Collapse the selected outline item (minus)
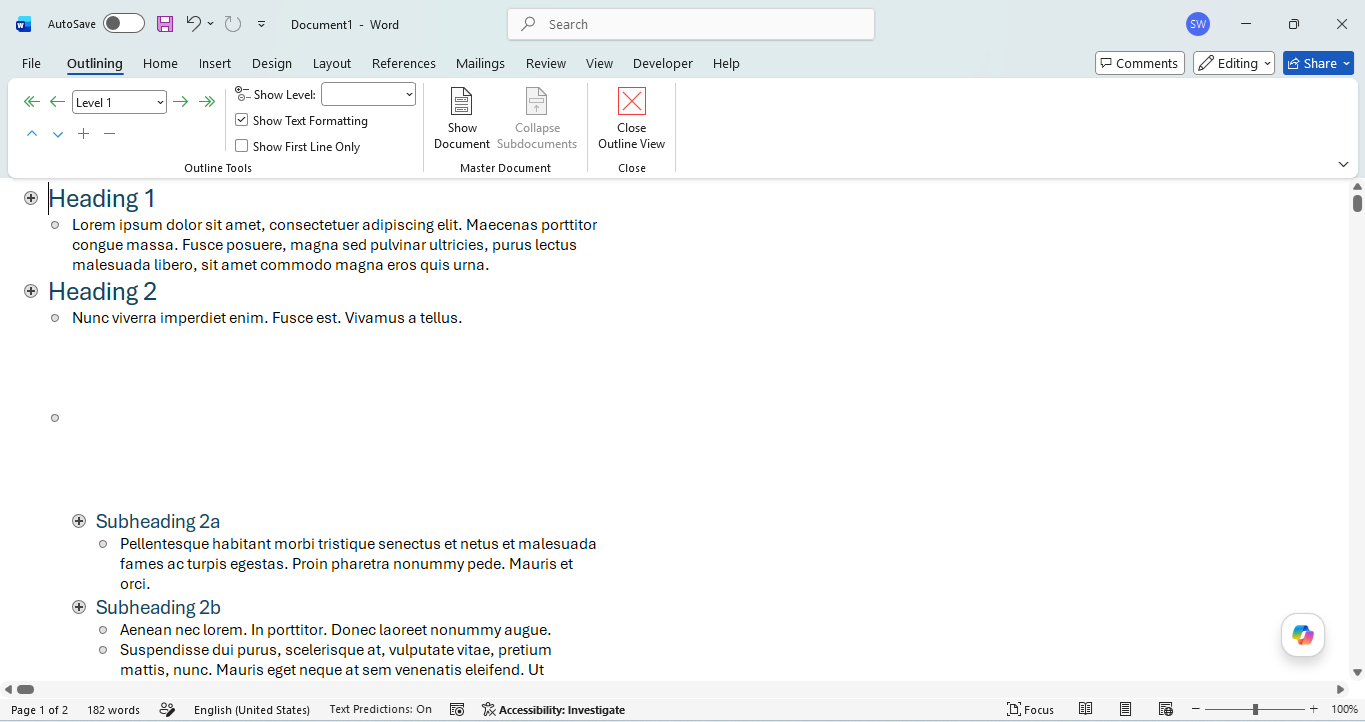This screenshot has height=722, width=1365. [110, 134]
